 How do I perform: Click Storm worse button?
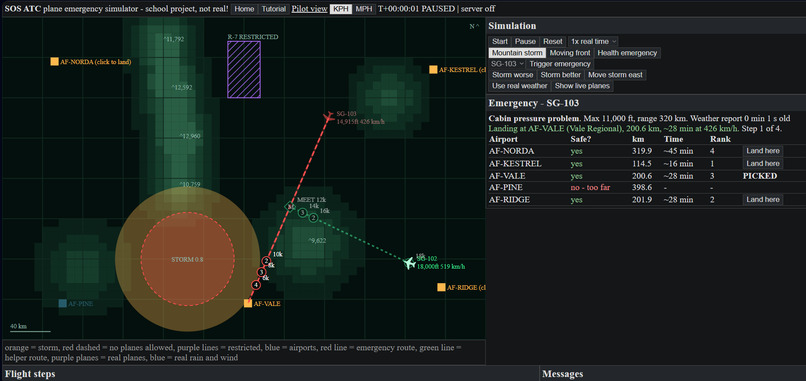coord(512,75)
